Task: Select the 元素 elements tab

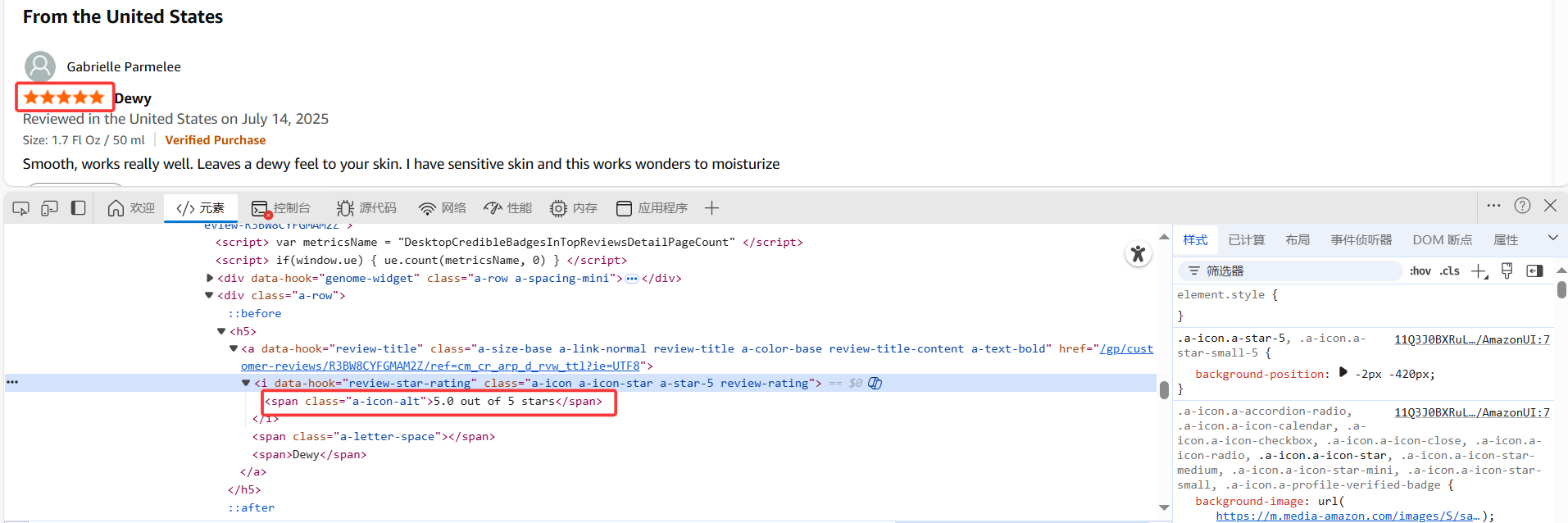Action: [201, 208]
